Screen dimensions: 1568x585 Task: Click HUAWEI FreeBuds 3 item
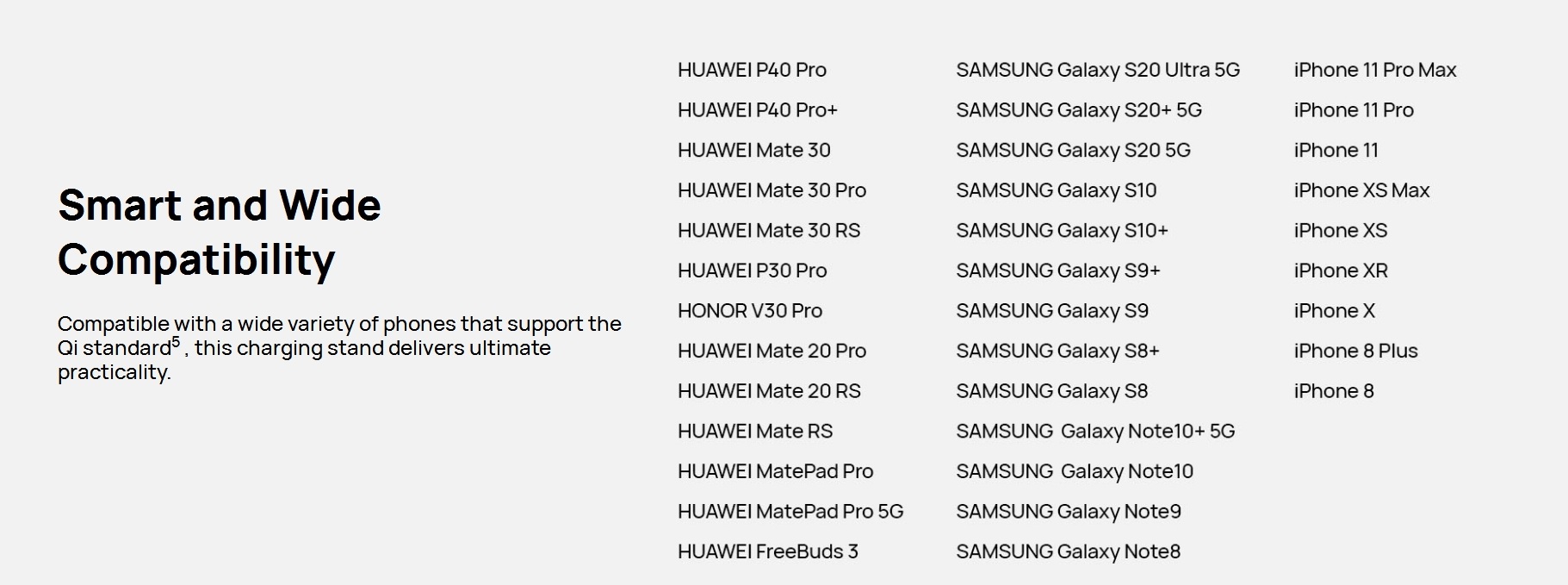pyautogui.click(x=768, y=552)
